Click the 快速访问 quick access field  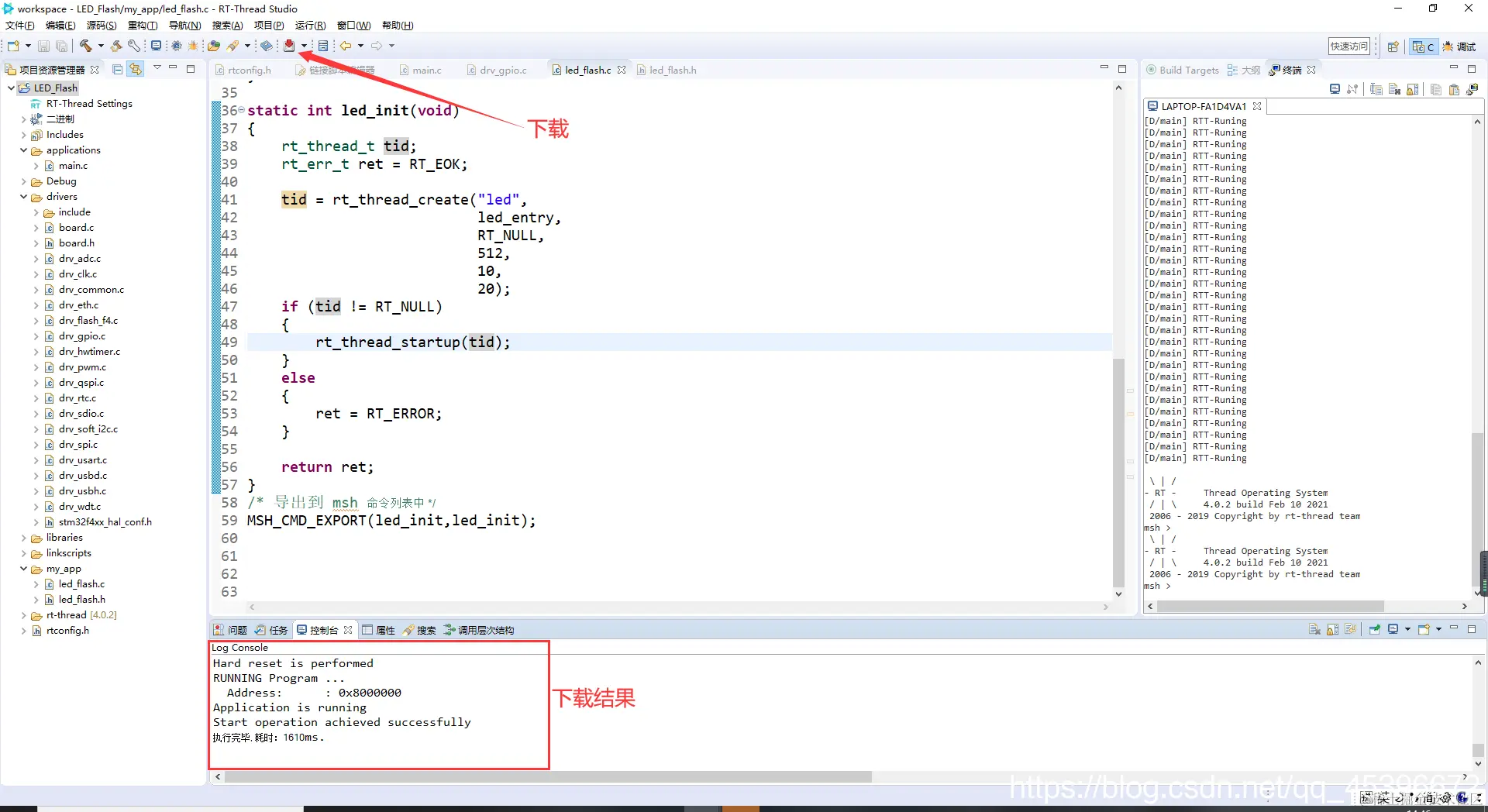point(1349,46)
